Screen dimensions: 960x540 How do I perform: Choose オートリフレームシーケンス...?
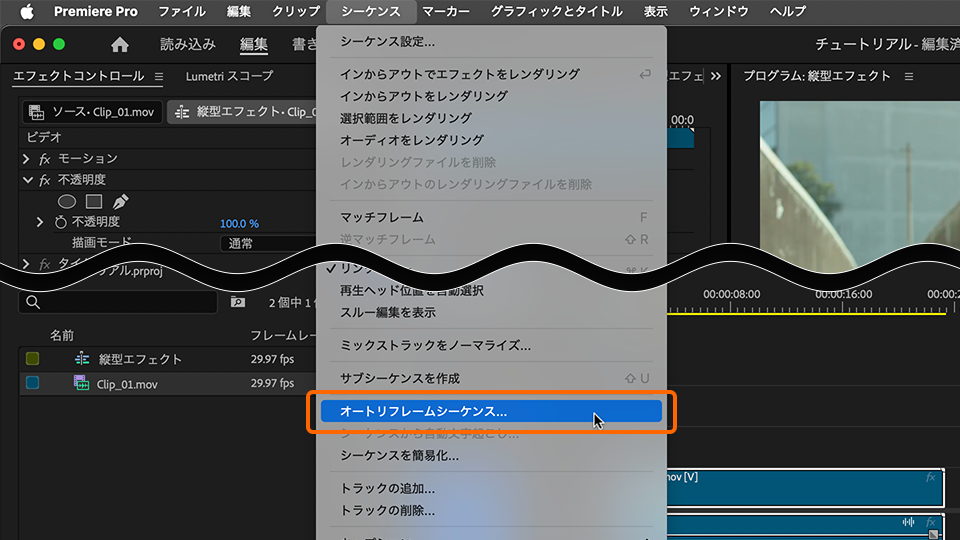point(492,411)
